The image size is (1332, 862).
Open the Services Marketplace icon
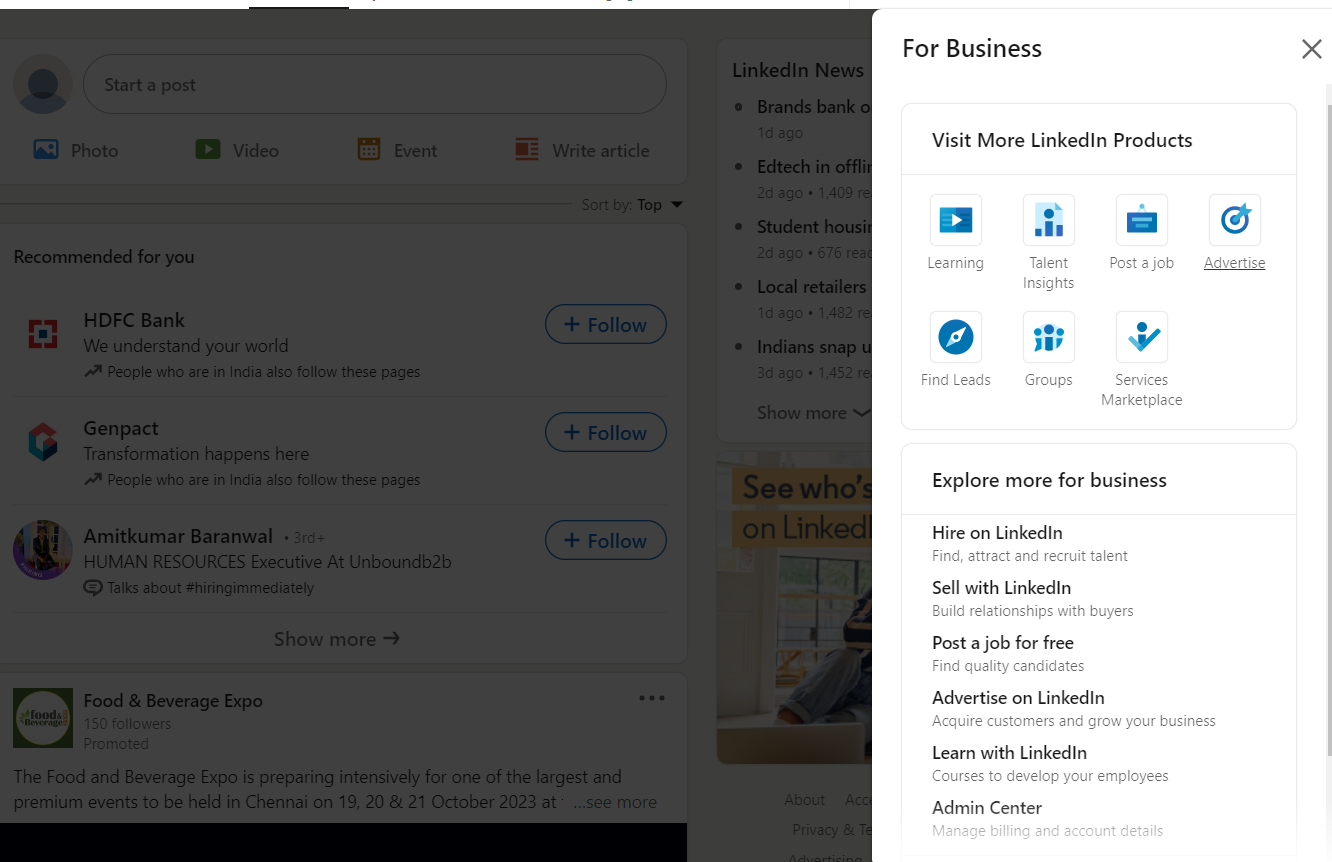click(1141, 337)
